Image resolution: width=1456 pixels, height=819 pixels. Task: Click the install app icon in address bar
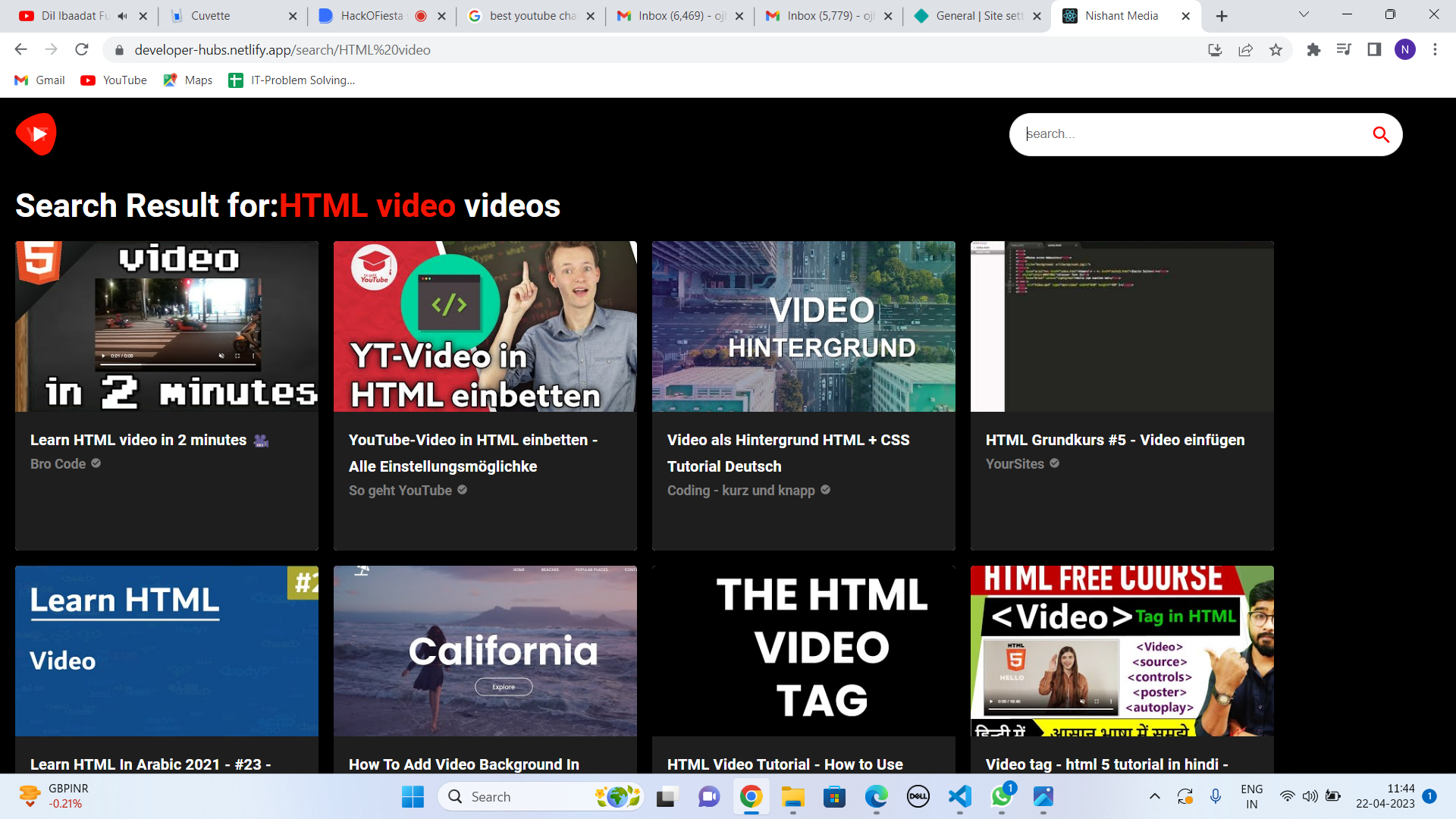[1215, 49]
